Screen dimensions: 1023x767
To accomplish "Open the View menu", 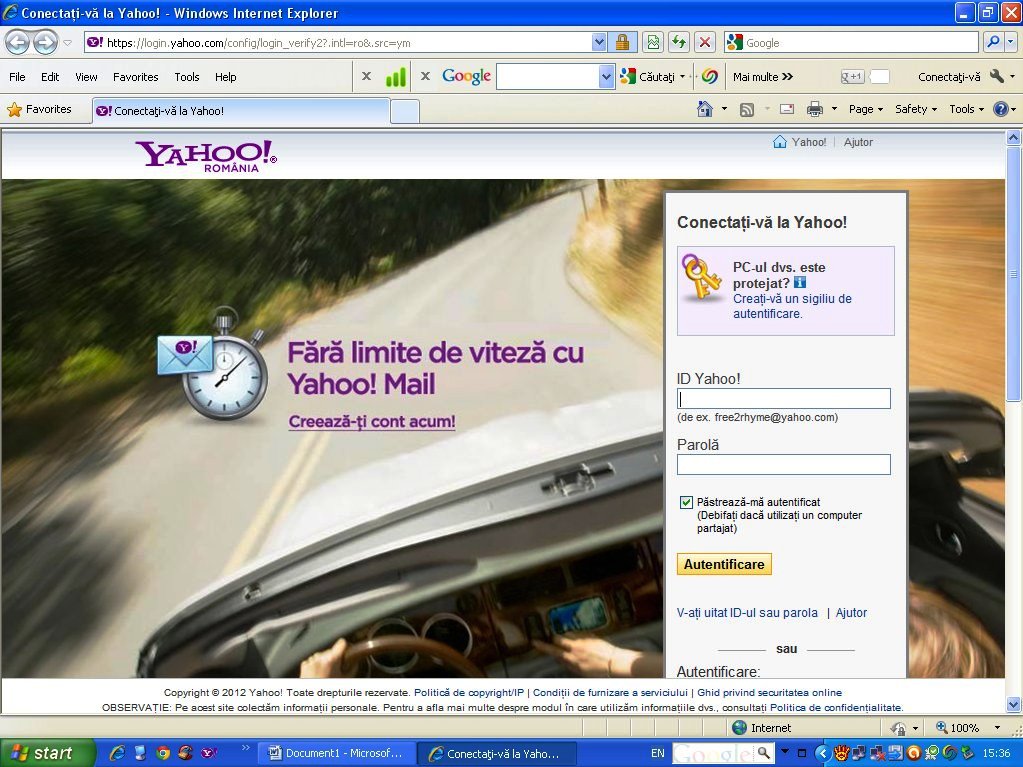I will [x=86, y=77].
